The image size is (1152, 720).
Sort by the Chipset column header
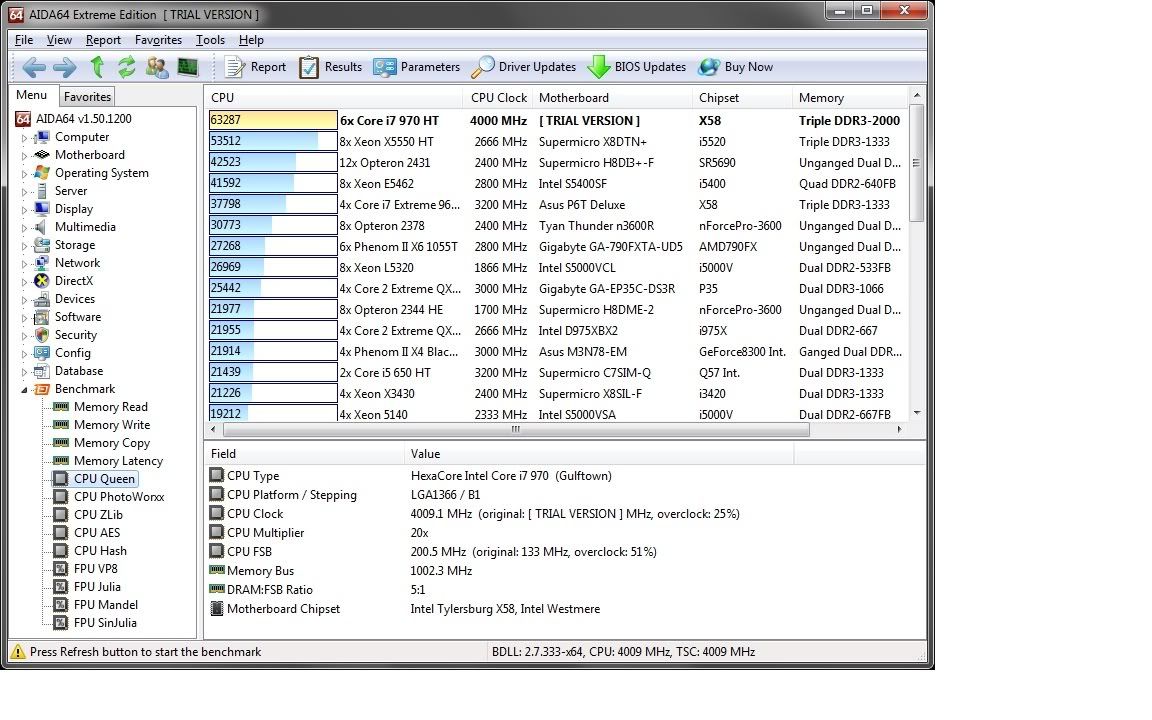pos(742,98)
